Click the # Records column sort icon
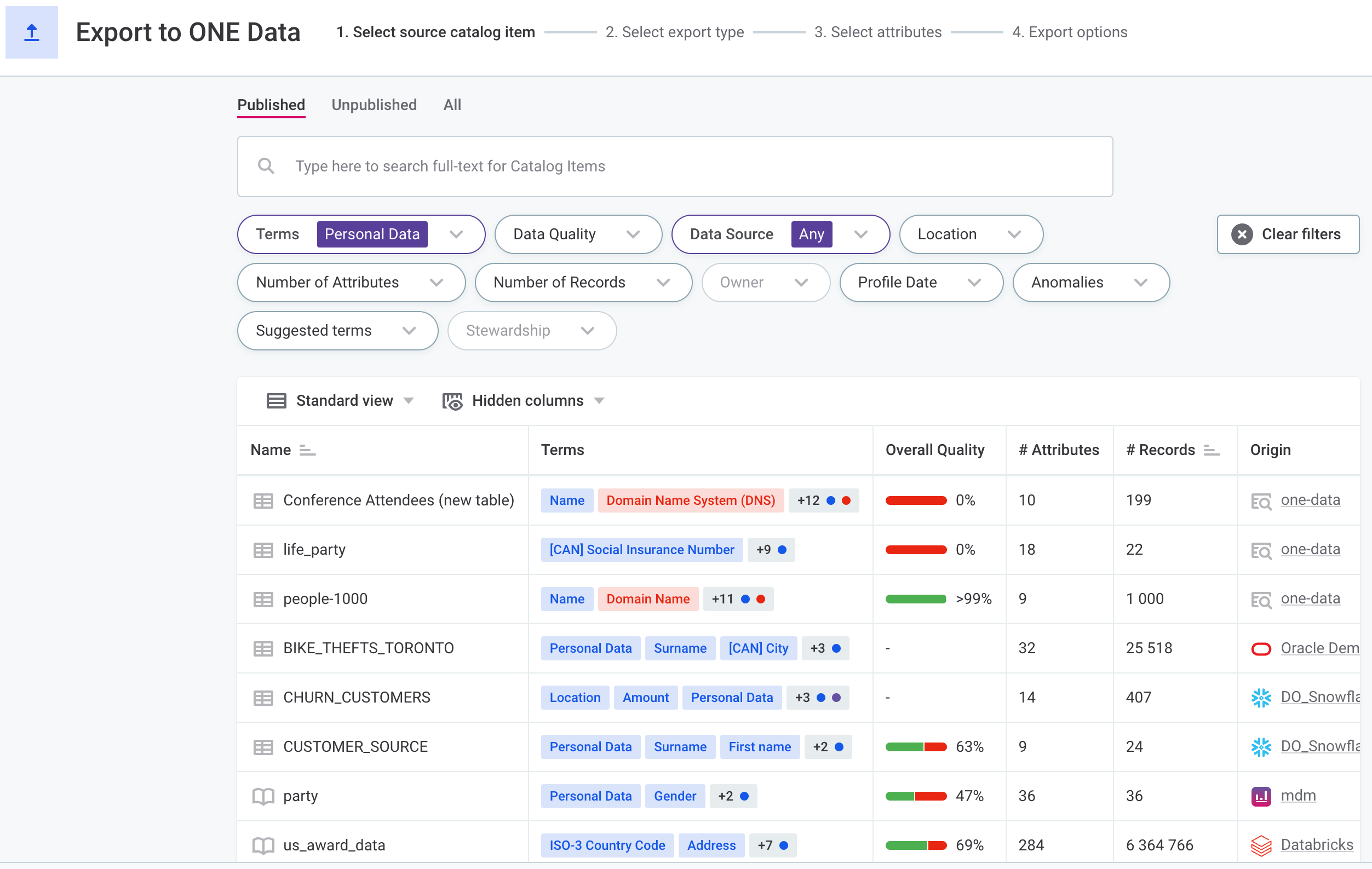1372x869 pixels. click(1211, 451)
